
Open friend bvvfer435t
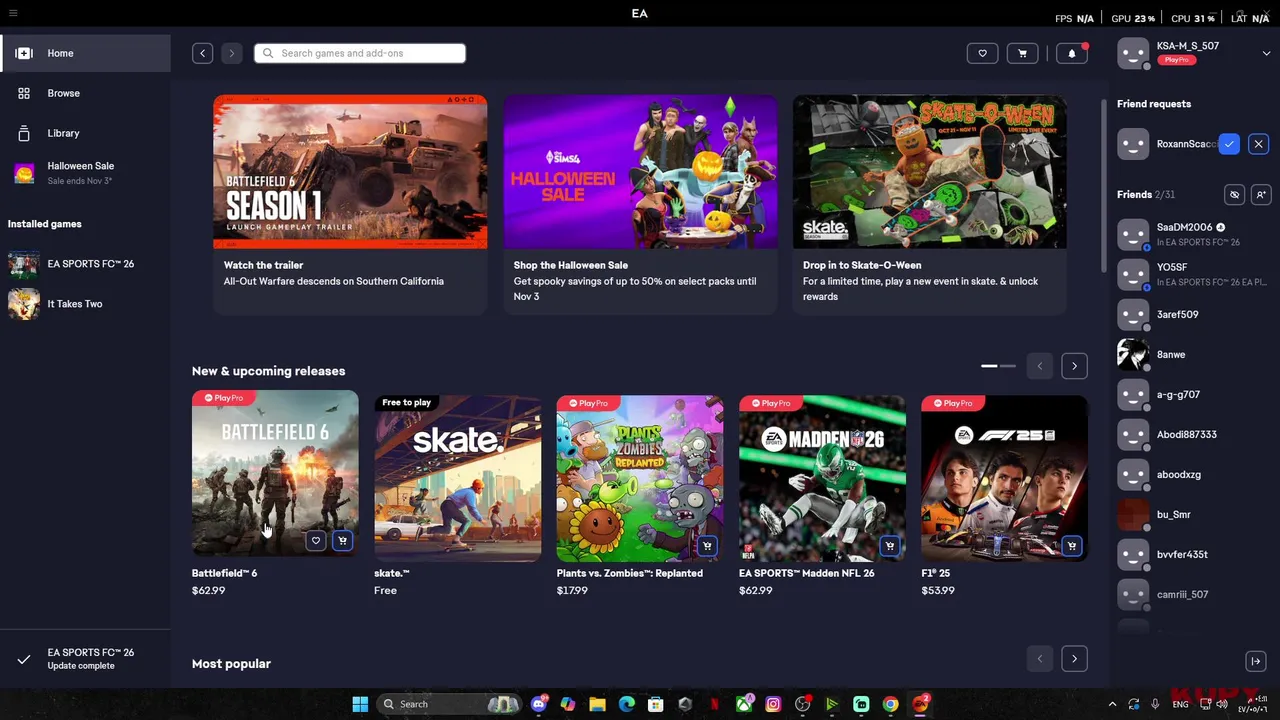pyautogui.click(x=1192, y=554)
